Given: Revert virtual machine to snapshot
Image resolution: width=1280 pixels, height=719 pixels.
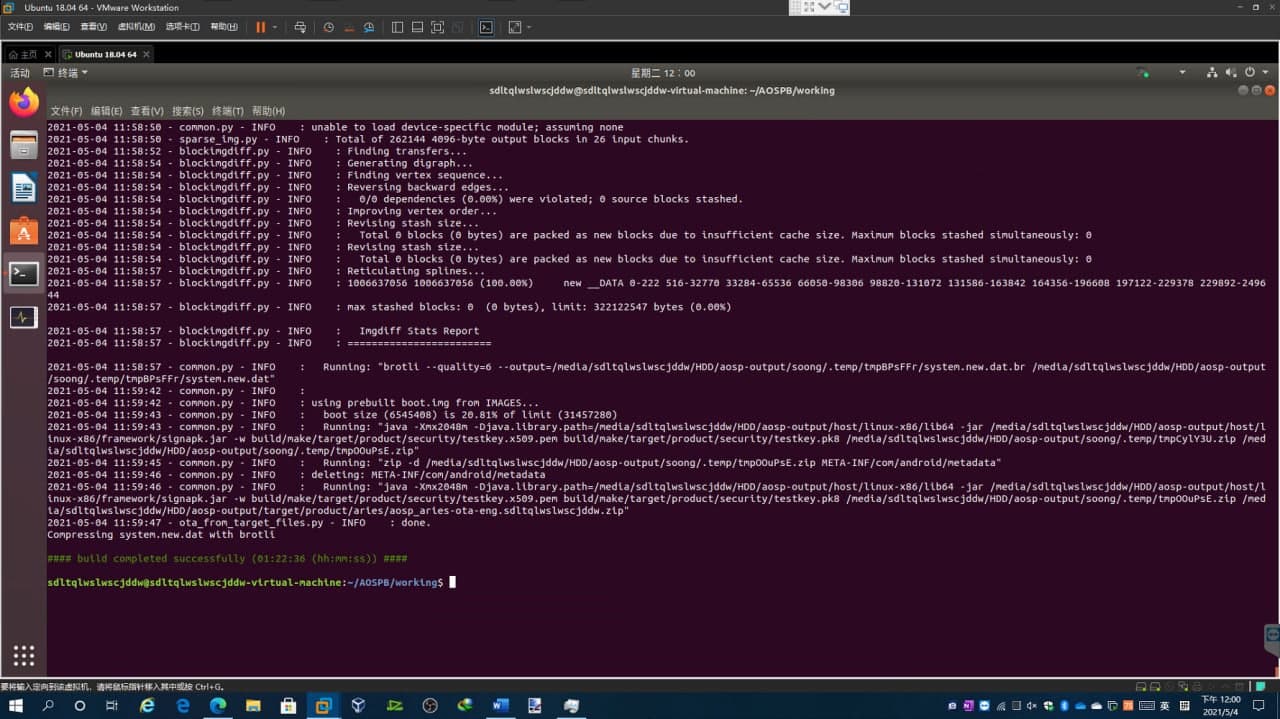Looking at the screenshot, I should [x=349, y=27].
